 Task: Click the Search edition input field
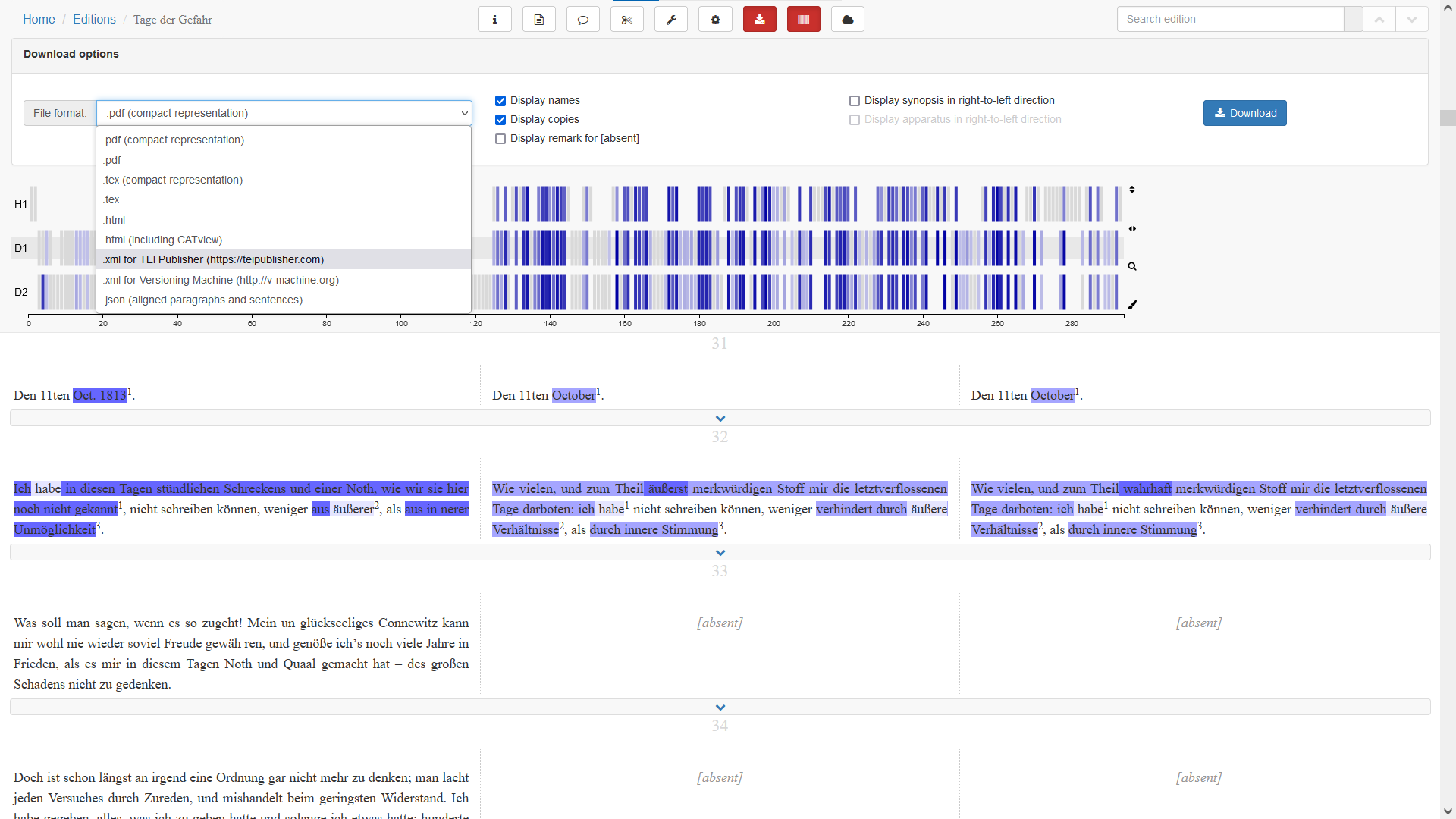1229,20
